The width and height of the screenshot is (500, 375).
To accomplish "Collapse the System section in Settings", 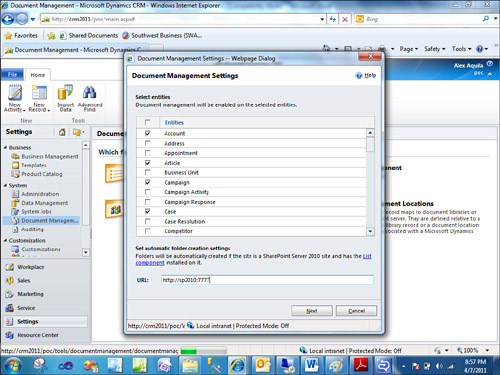I will coord(5,185).
